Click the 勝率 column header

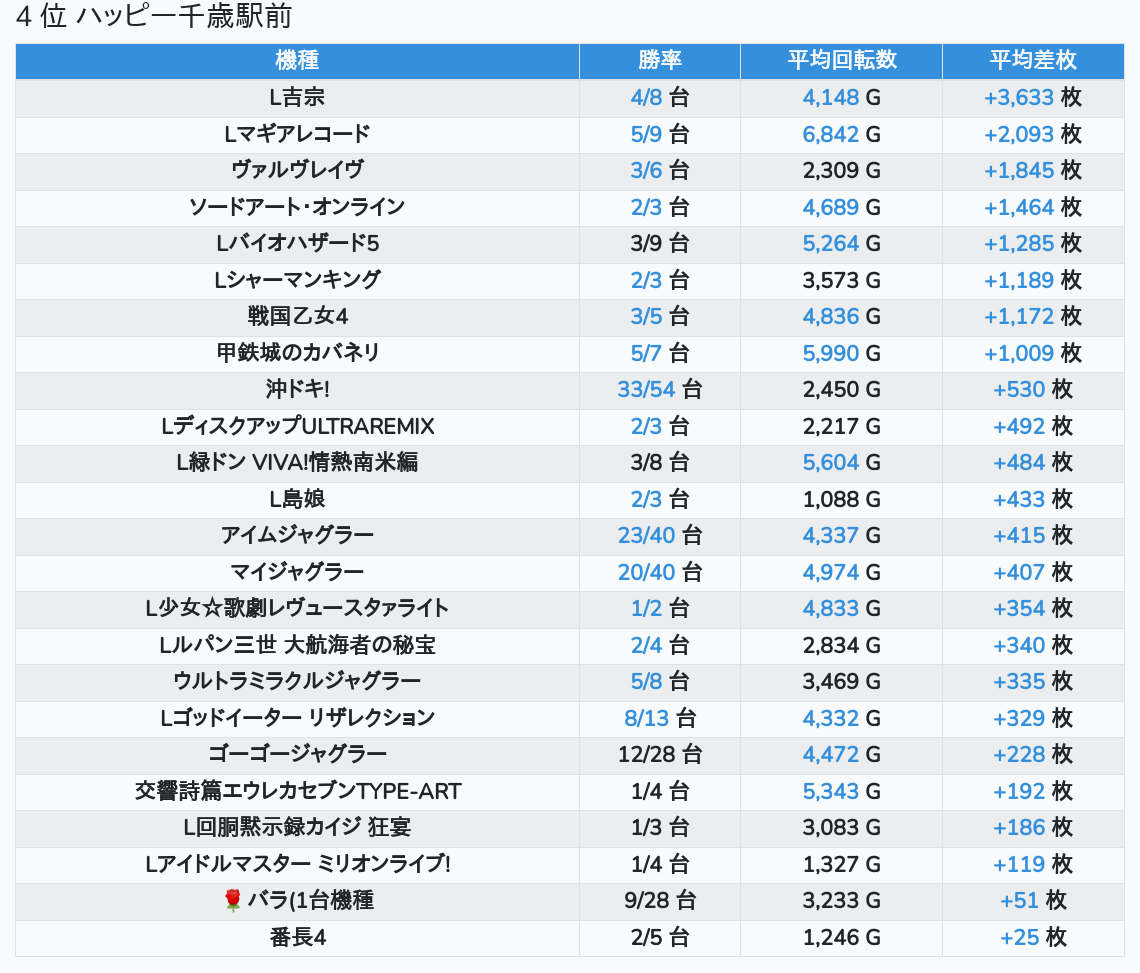coord(659,60)
